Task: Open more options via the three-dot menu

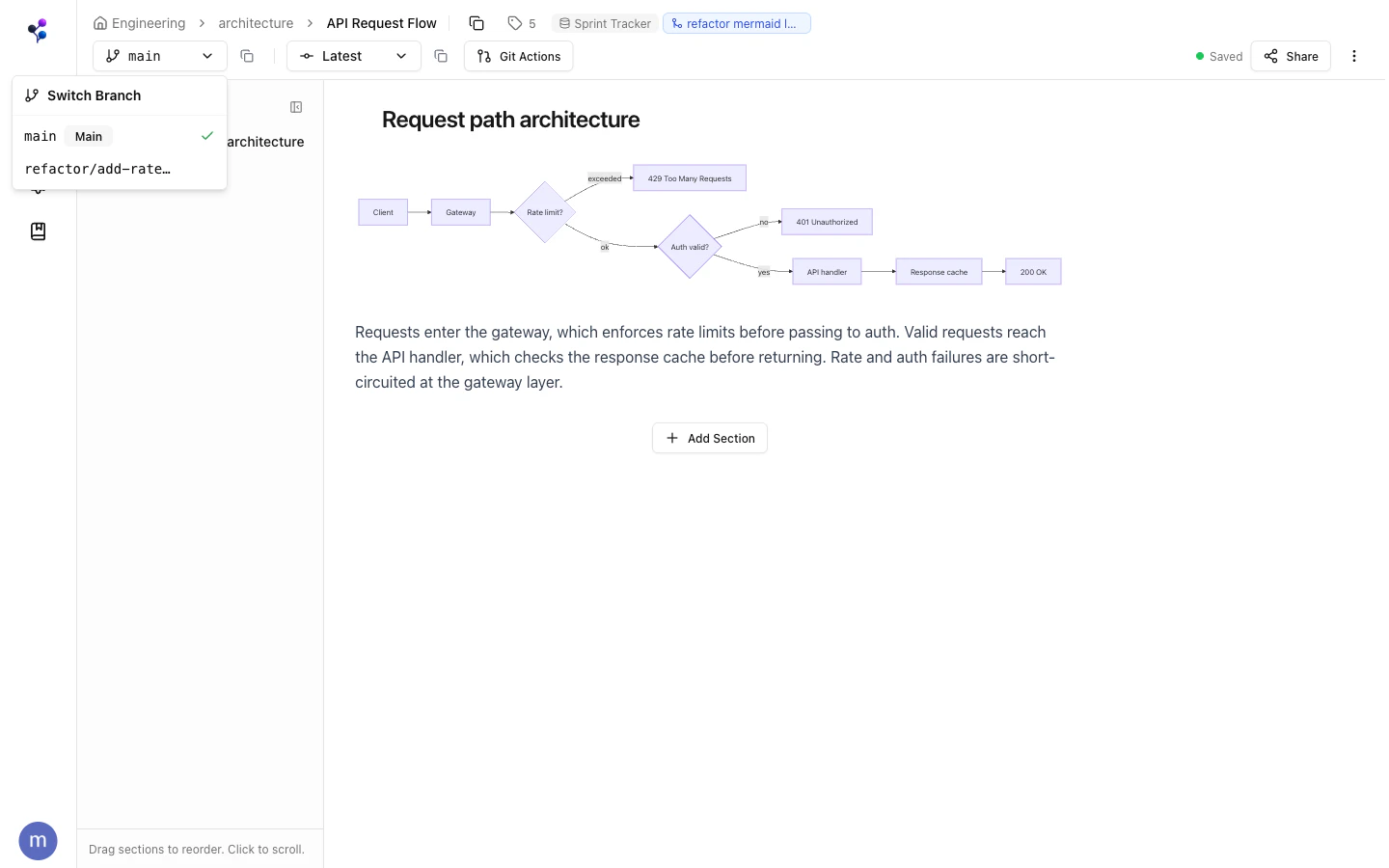Action: point(1354,56)
